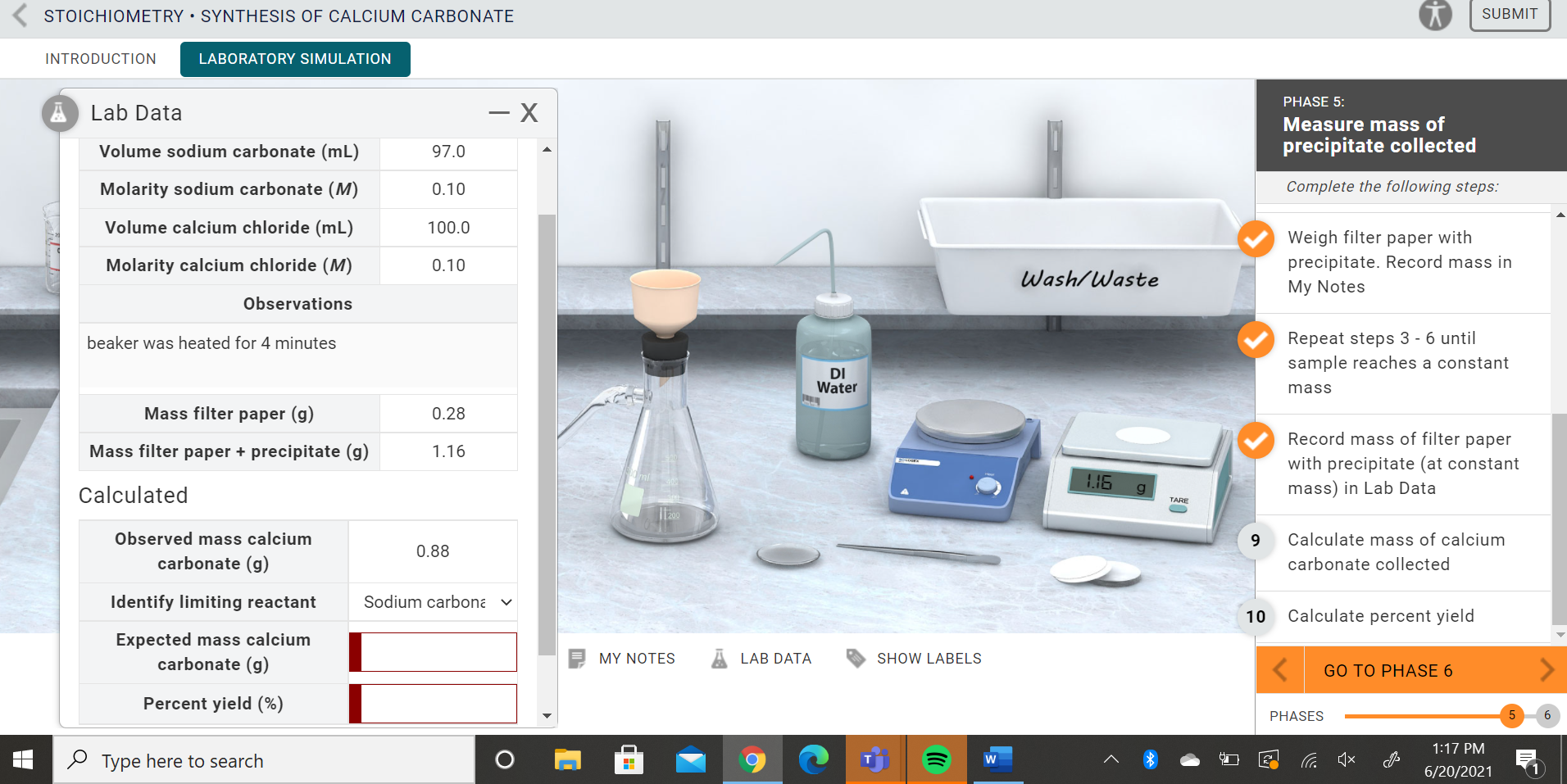The width and height of the screenshot is (1567, 784).
Task: Switch to the Introduction tab
Action: (x=100, y=58)
